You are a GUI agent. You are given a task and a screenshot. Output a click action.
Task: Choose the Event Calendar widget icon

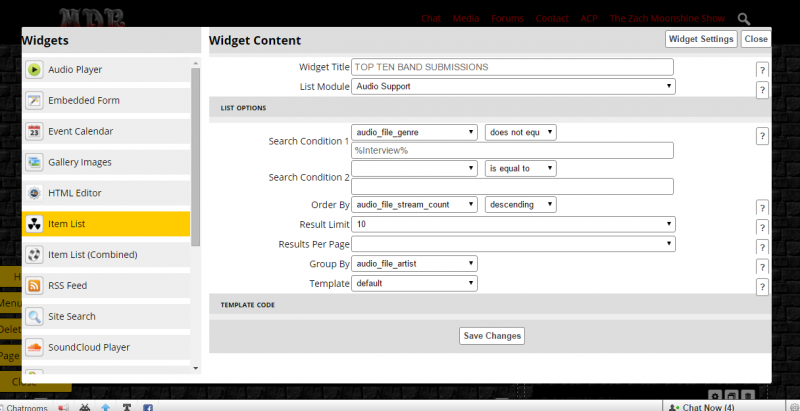34,131
